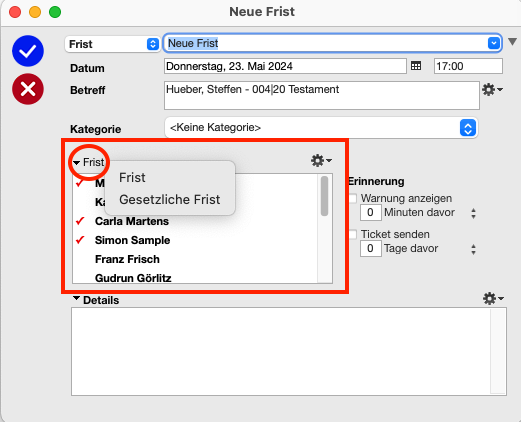Open the calendar date picker icon
The image size is (521, 422).
tap(416, 66)
